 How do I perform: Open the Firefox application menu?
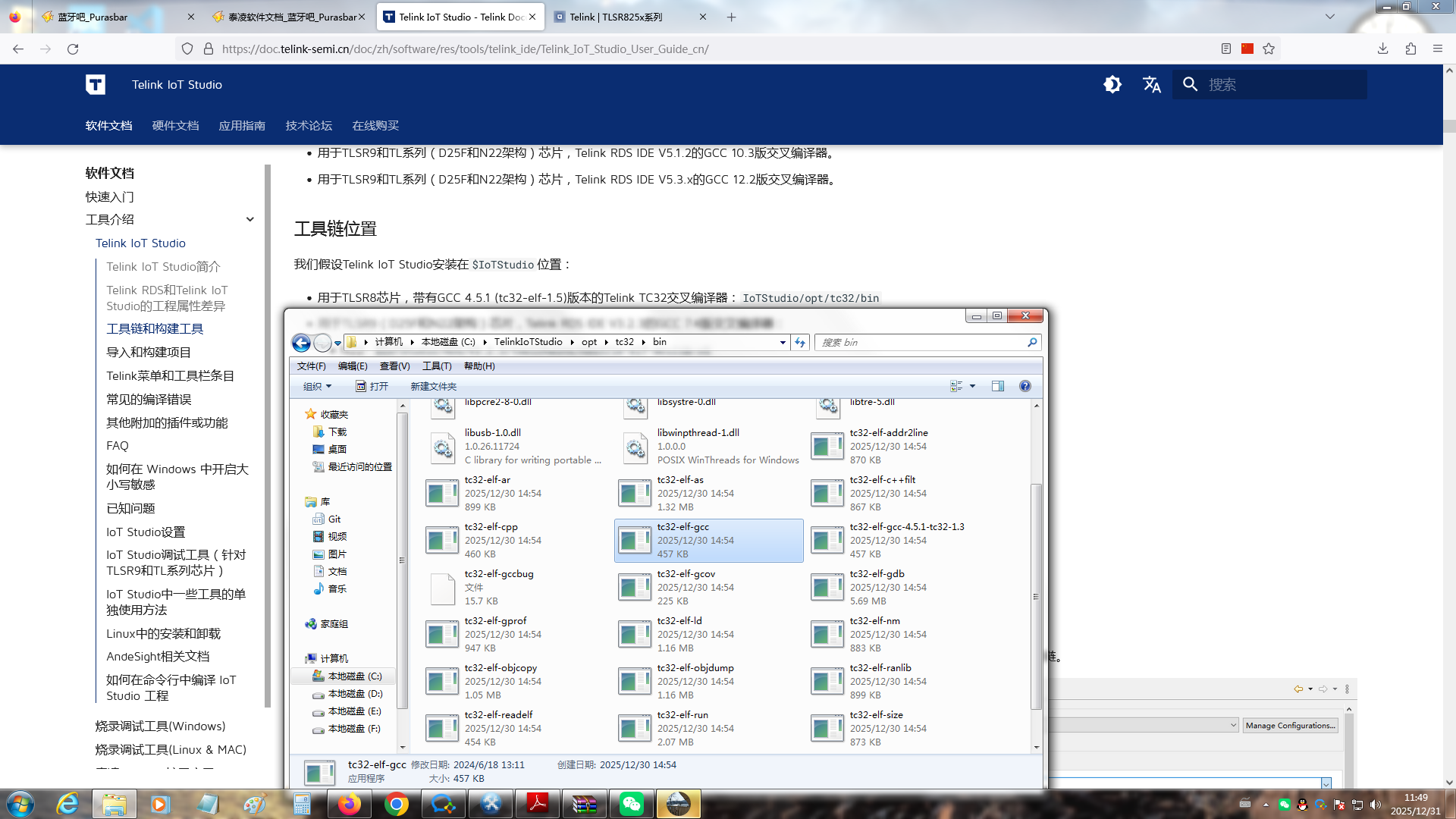pos(1437,49)
